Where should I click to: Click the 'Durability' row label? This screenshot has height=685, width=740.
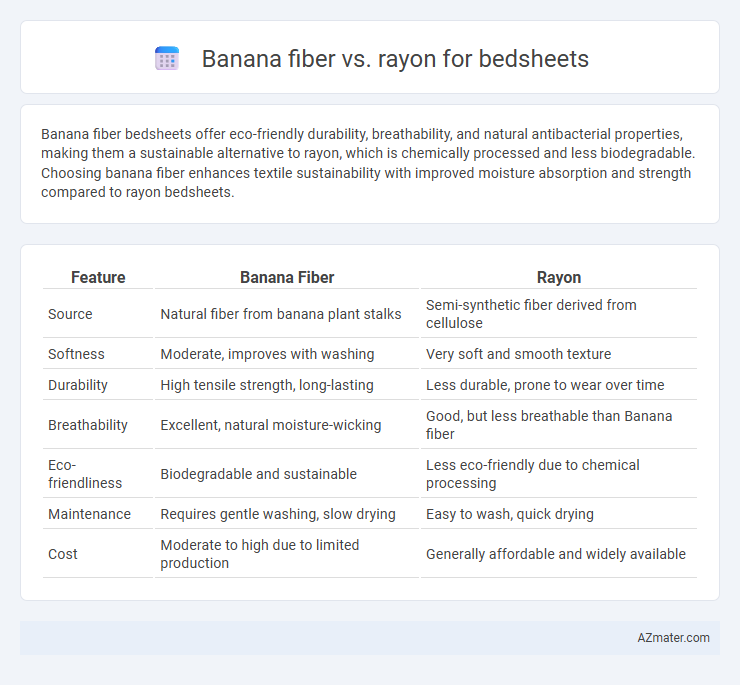(78, 385)
